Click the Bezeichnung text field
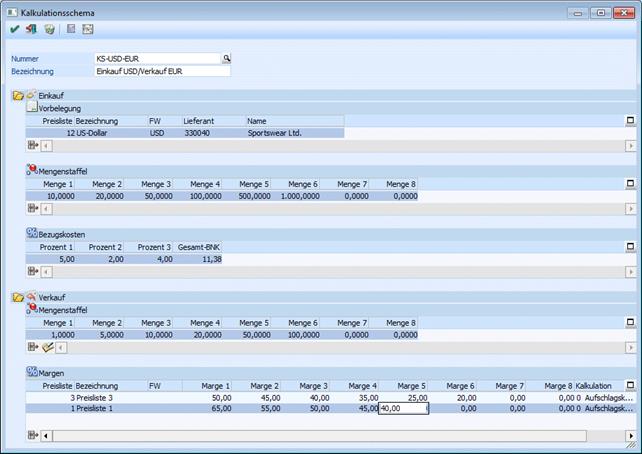Screen dimensions: 642x454 [161, 72]
